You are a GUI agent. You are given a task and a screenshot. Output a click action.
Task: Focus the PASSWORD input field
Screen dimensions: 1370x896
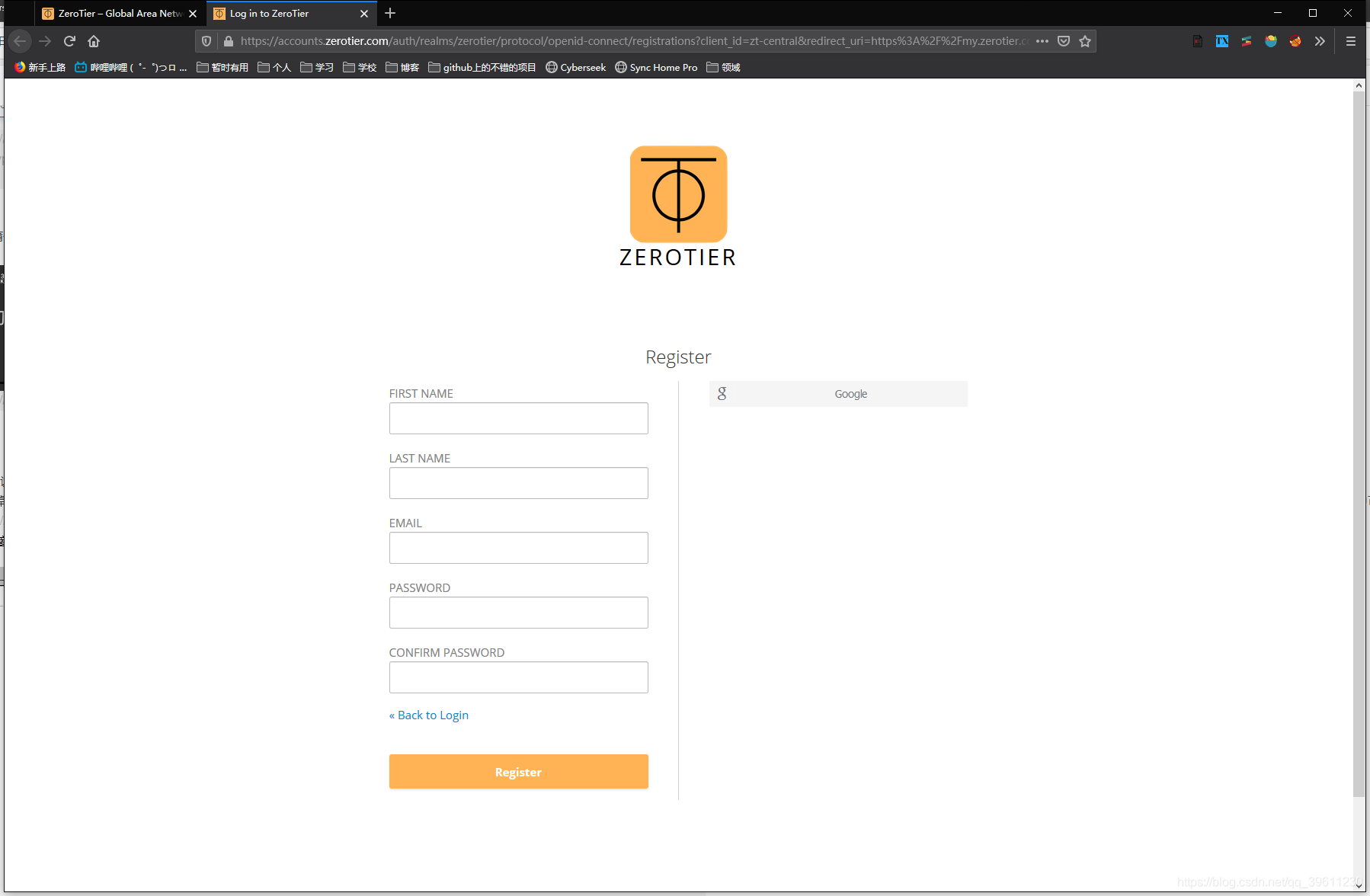point(519,613)
